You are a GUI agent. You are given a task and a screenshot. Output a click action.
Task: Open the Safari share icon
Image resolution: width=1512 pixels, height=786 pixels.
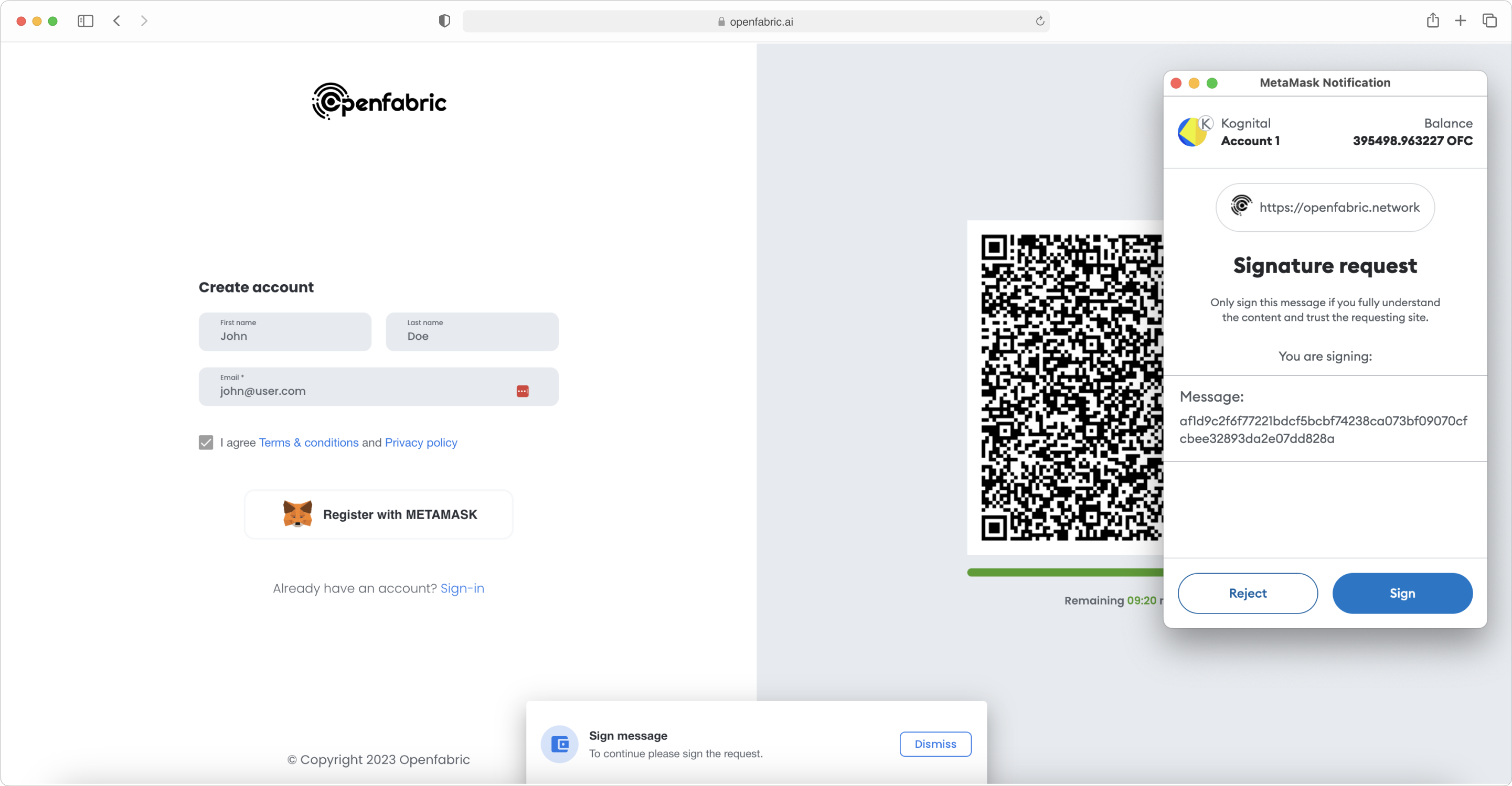click(1433, 20)
